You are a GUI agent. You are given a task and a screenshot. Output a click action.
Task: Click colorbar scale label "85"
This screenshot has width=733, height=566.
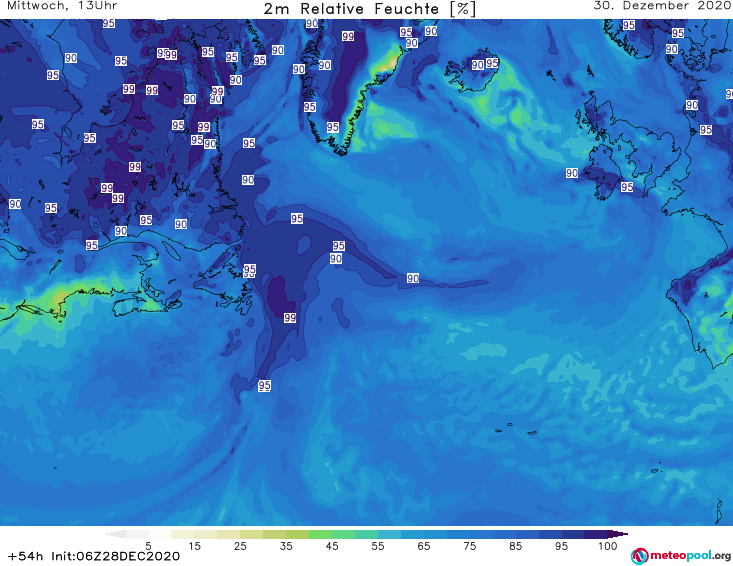pos(516,546)
